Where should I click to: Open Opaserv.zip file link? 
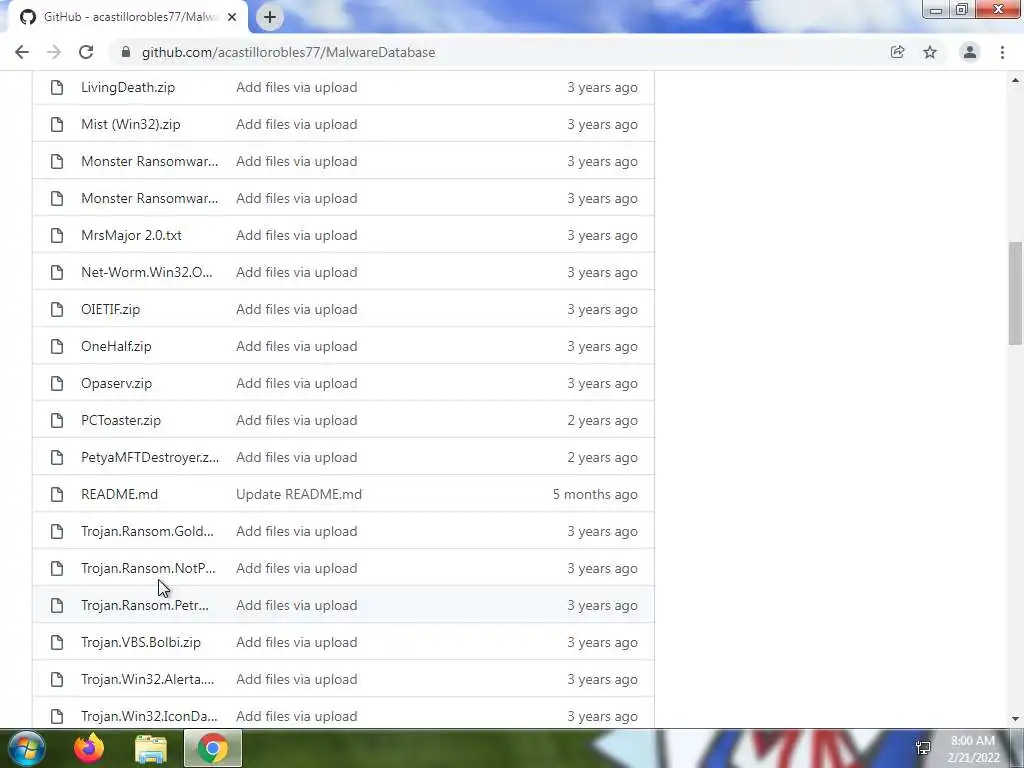point(116,383)
